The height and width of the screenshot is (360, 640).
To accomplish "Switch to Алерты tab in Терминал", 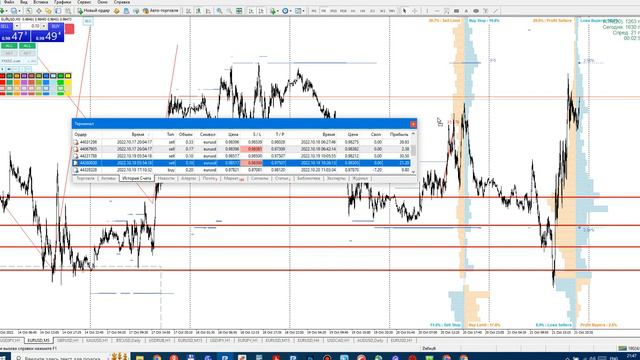I will [x=188, y=178].
